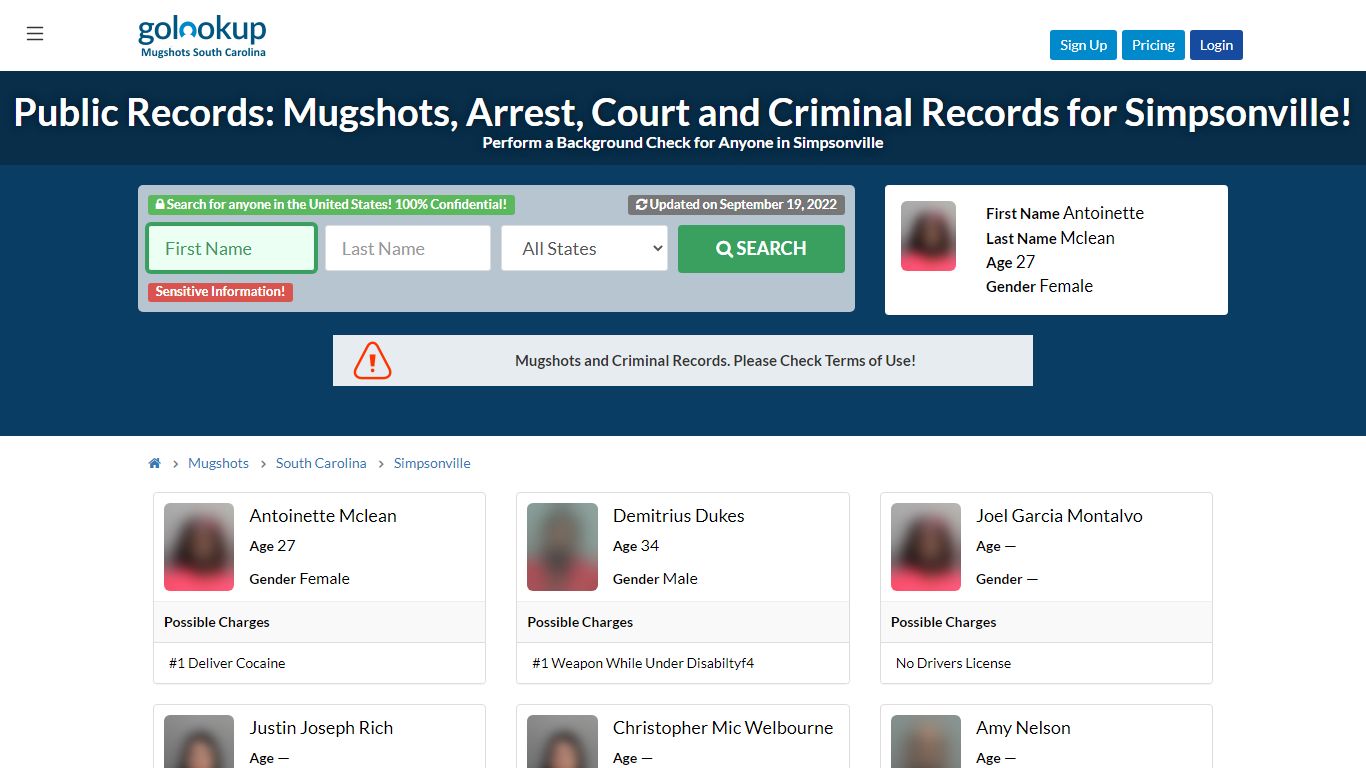This screenshot has height=768, width=1366.
Task: Click 'Mugshots and Criminal Records' terms notice
Action: (715, 361)
